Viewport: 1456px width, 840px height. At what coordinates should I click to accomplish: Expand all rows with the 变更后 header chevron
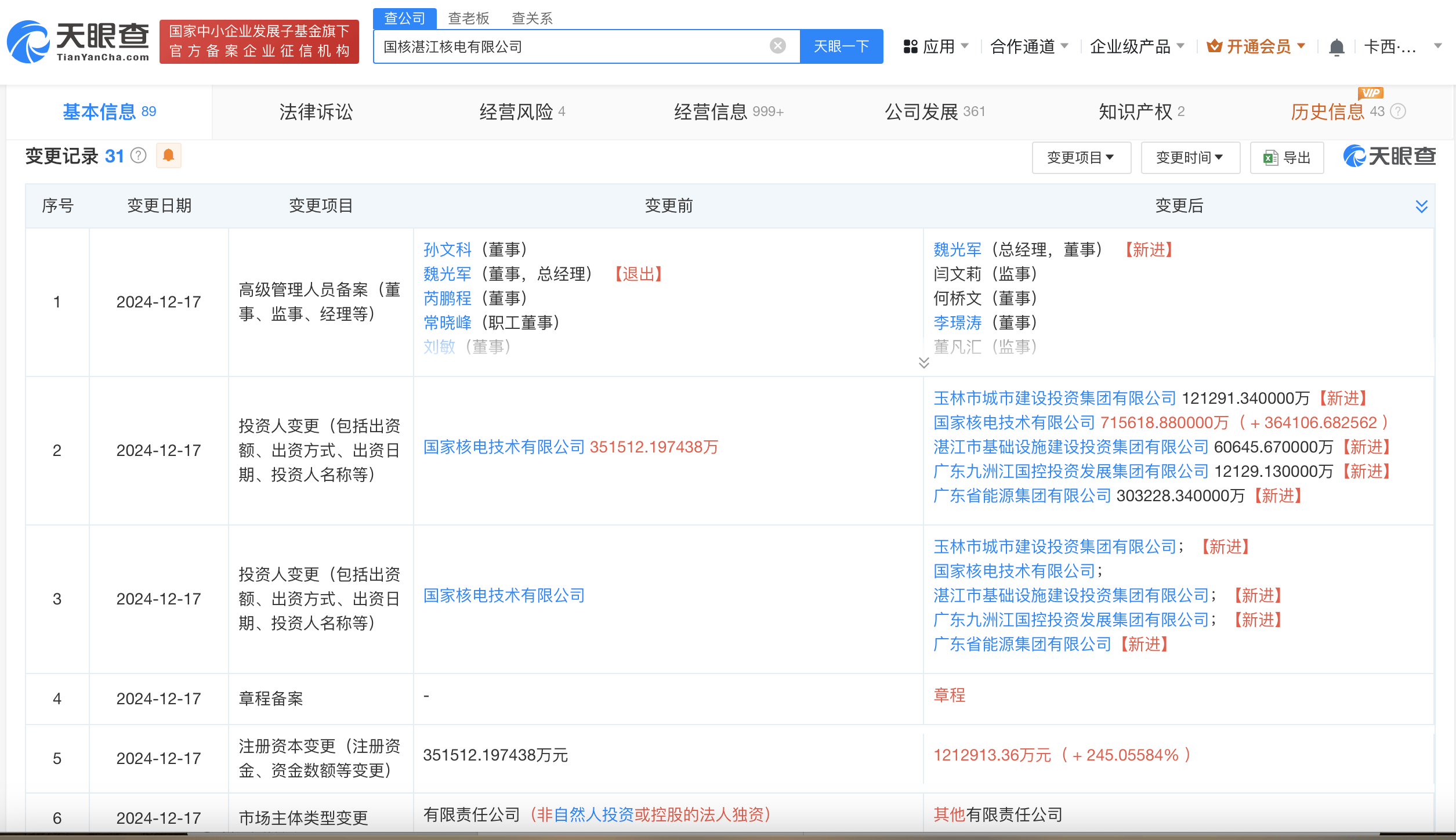[x=1421, y=206]
